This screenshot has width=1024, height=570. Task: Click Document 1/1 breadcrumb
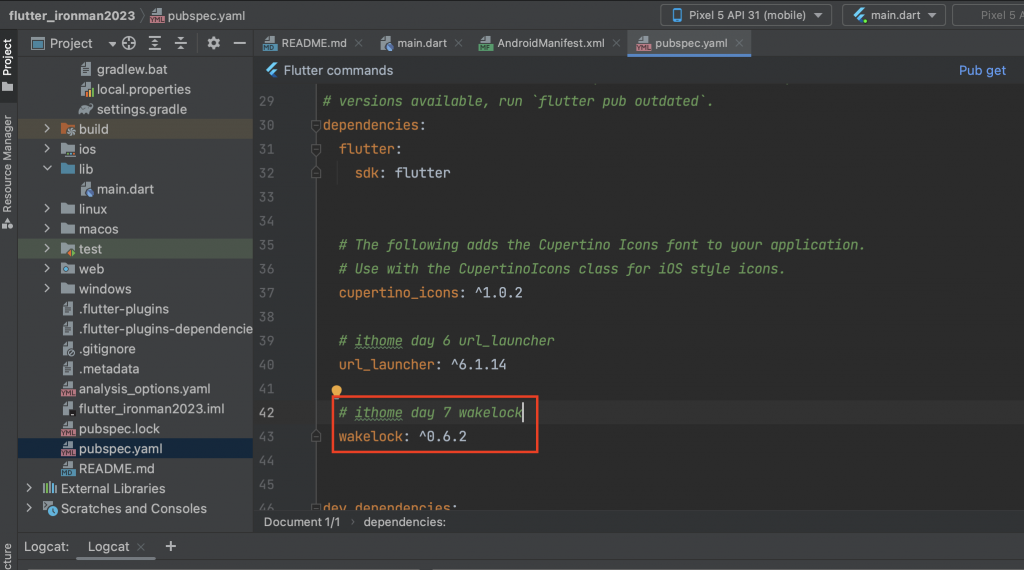pos(302,522)
